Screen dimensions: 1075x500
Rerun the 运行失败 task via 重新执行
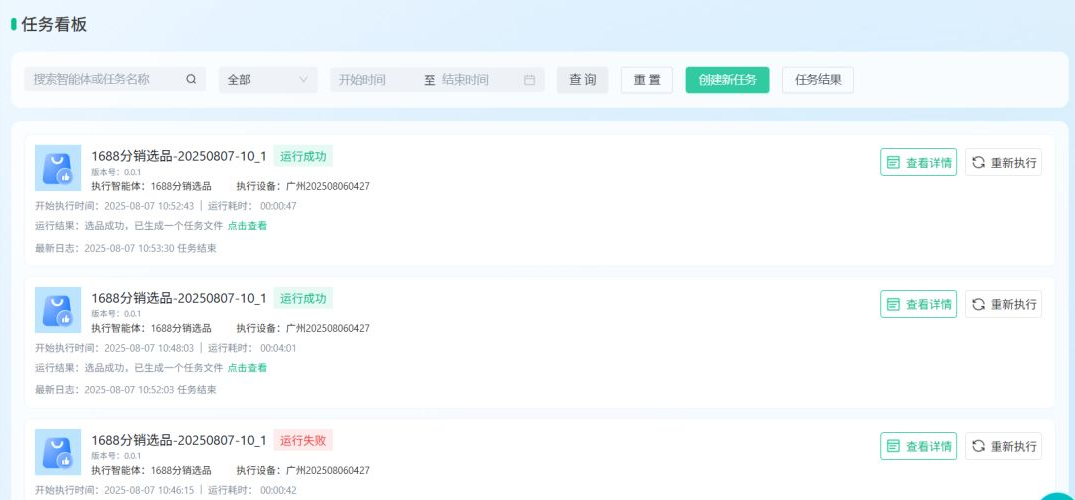(x=1004, y=446)
